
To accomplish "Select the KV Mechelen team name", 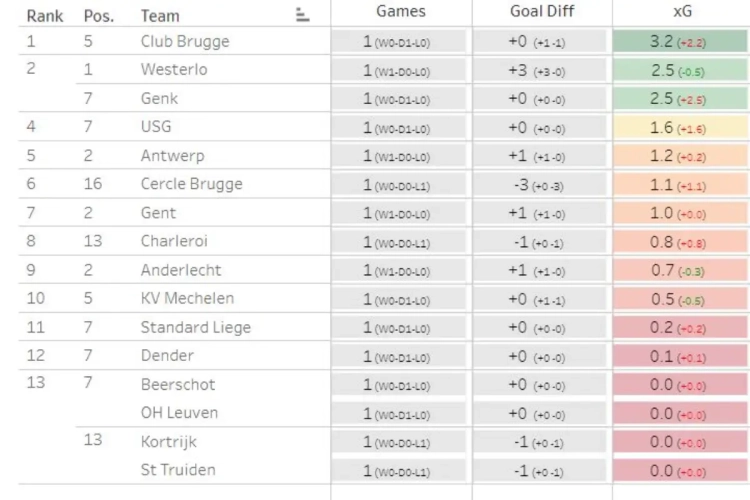I will pyautogui.click(x=188, y=299).
